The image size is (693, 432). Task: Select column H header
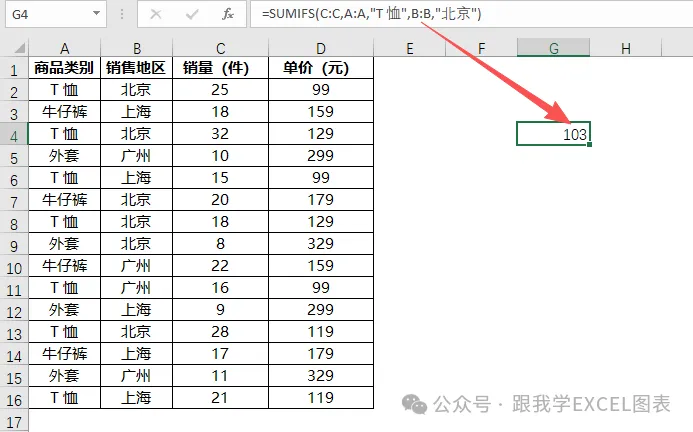pyautogui.click(x=625, y=48)
